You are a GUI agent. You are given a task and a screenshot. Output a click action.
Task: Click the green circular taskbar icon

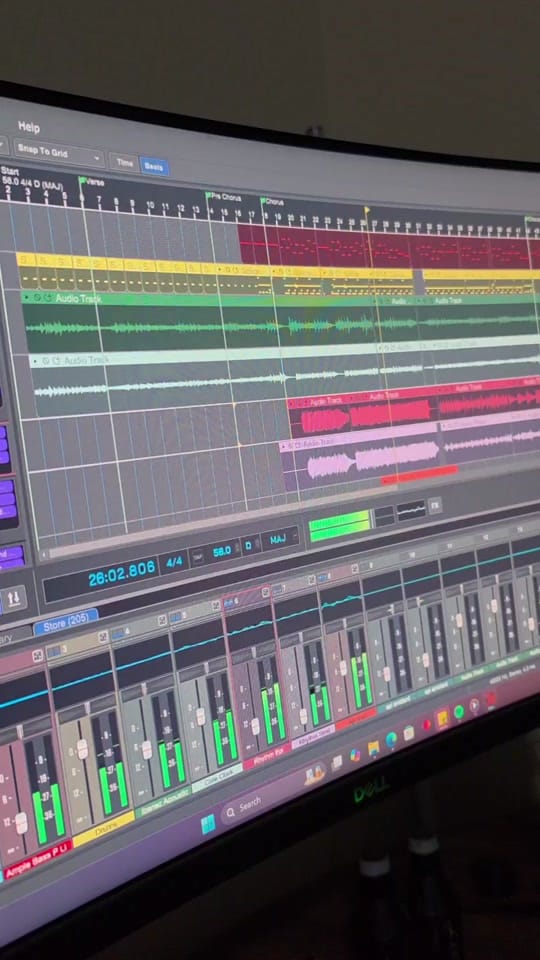click(459, 713)
